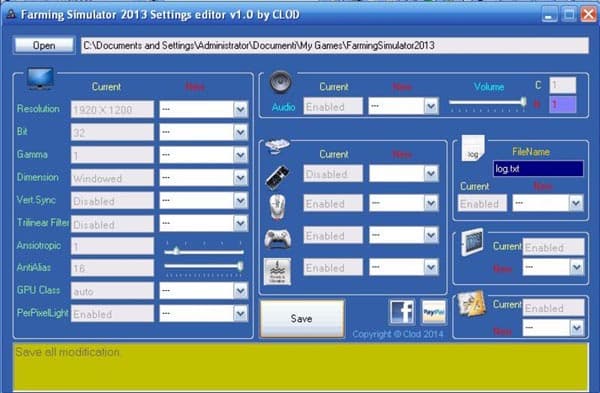Click the Save button

pos(302,318)
